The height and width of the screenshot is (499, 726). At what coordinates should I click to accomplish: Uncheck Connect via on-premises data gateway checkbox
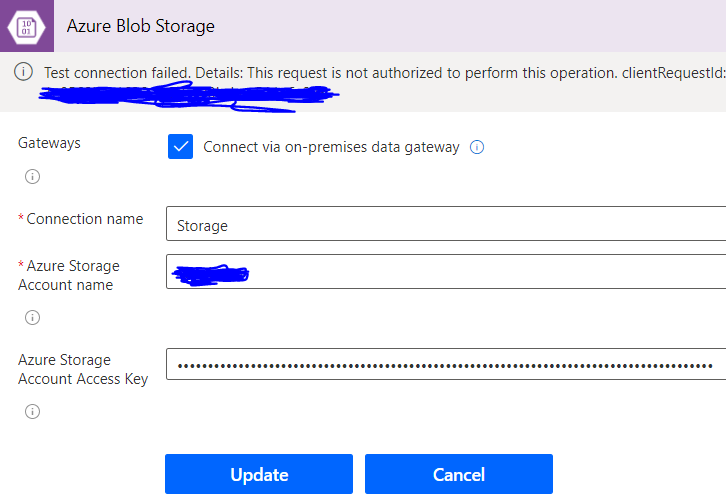180,147
